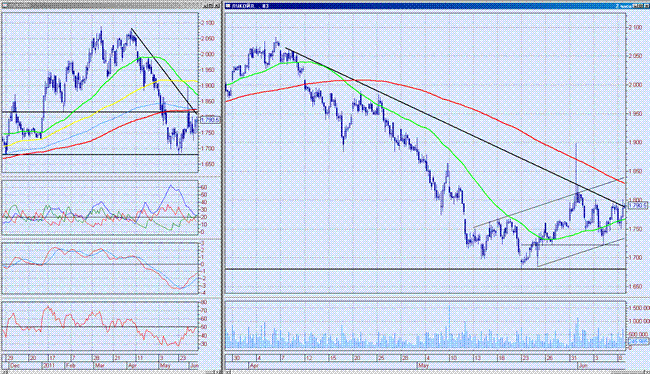This screenshot has height=374, width=650.
Task: Click the May label on ЛУКОЙЛ time axis
Action: tap(422, 366)
